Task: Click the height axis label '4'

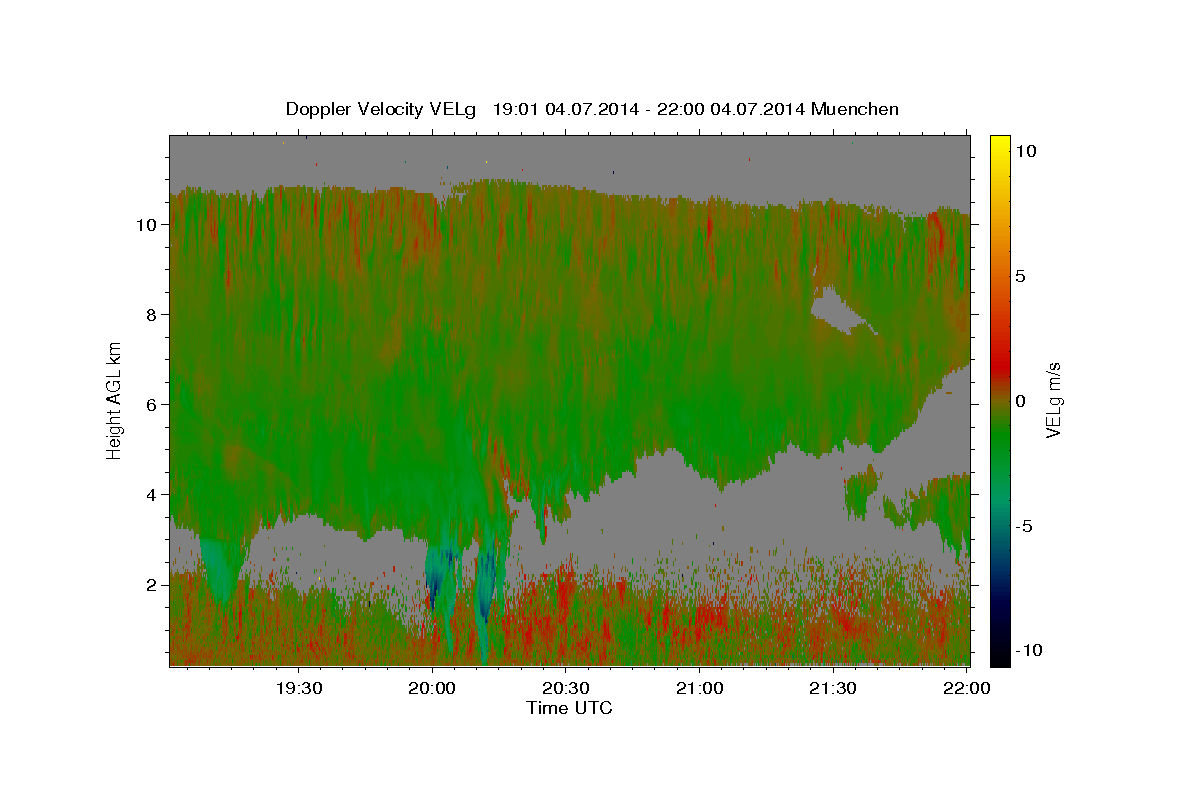Action: (152, 495)
